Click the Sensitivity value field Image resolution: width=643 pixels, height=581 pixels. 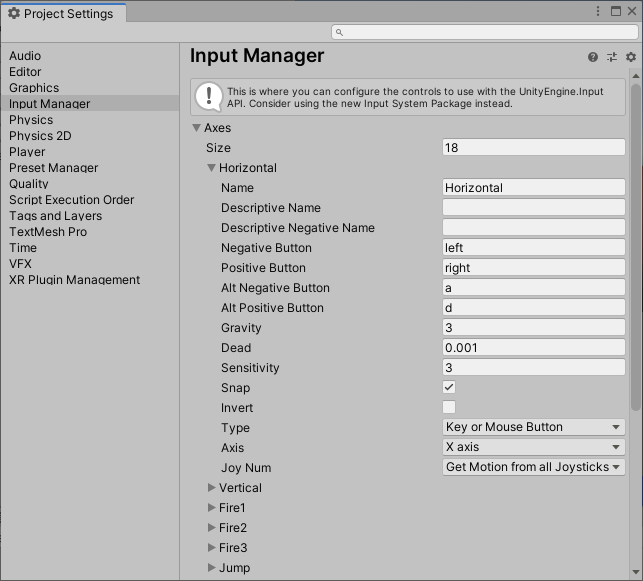(x=534, y=367)
